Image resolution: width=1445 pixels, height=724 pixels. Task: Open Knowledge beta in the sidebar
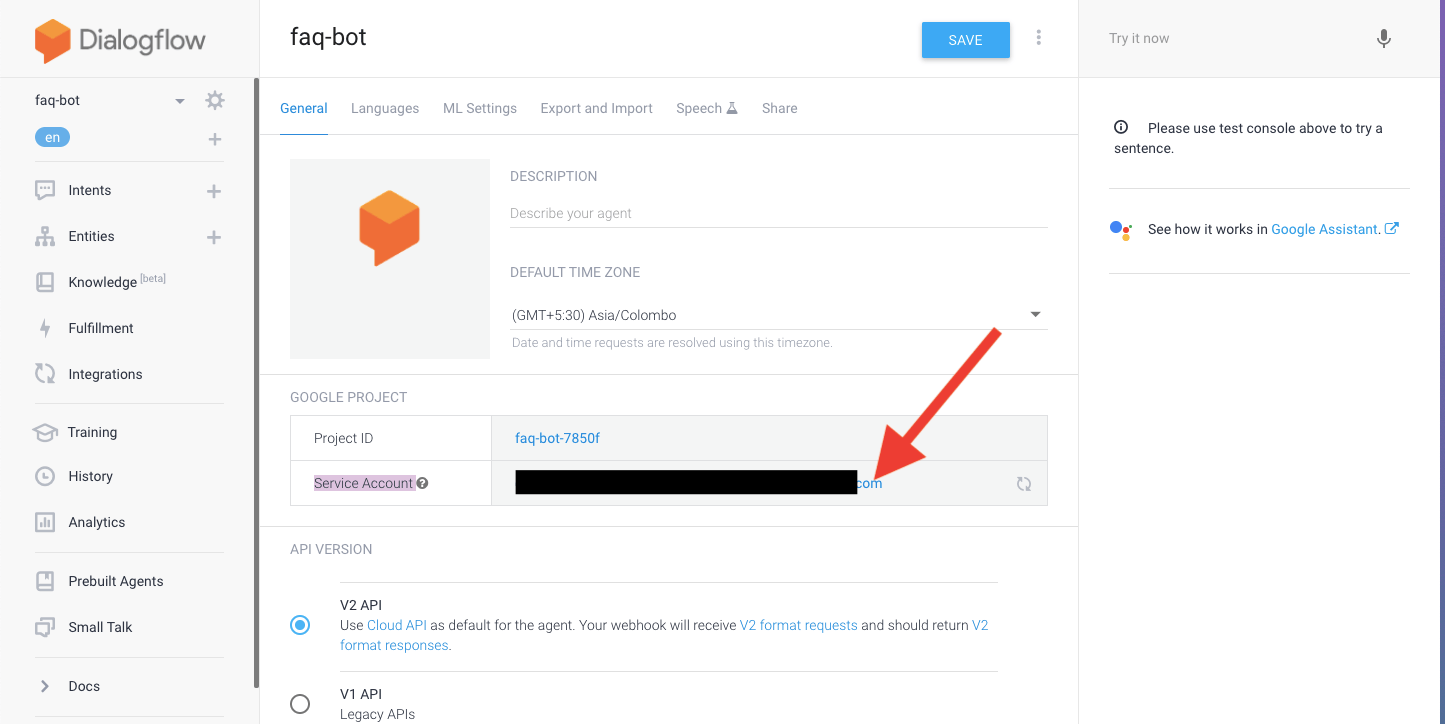(x=117, y=281)
